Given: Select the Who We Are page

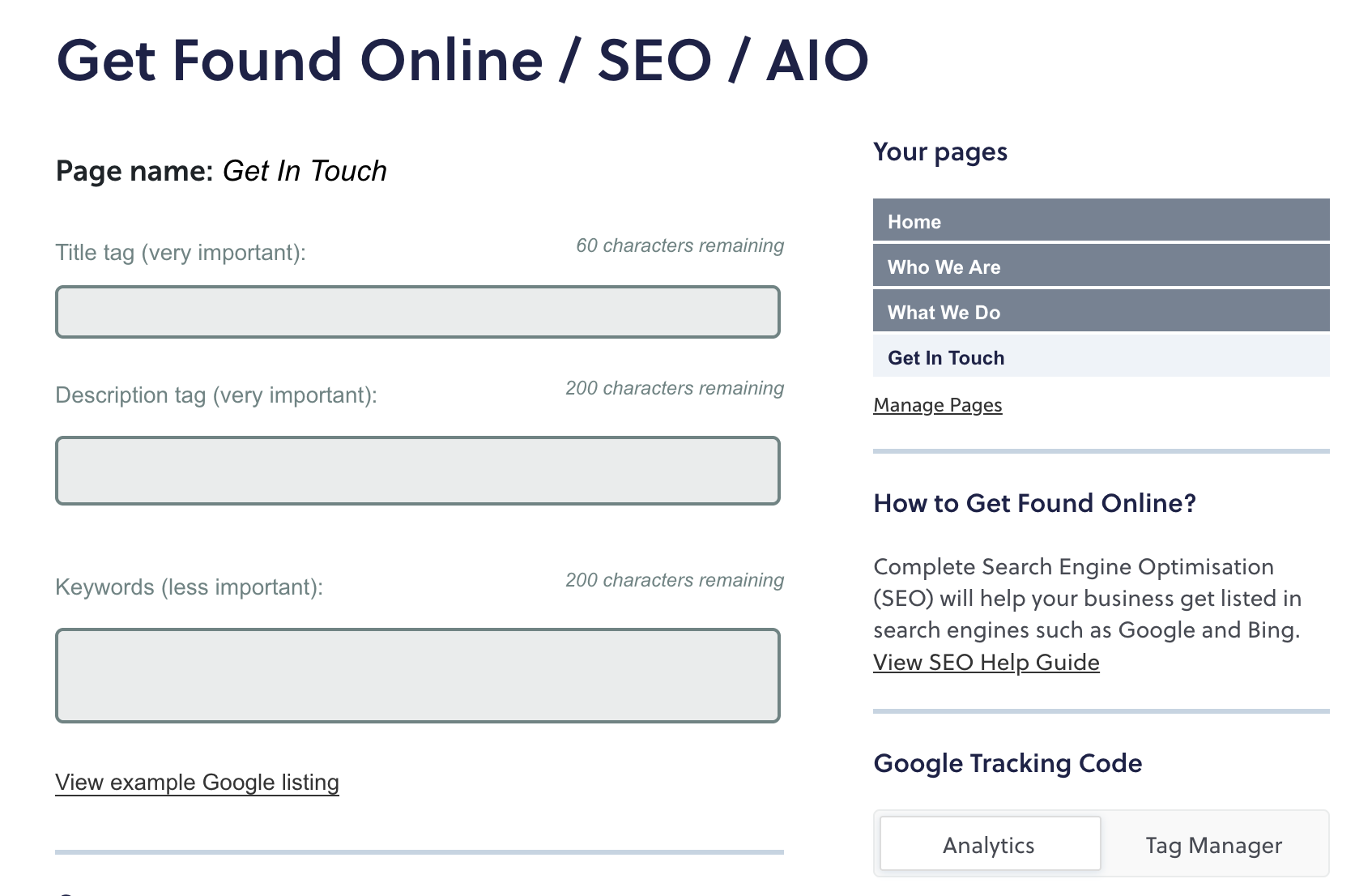Looking at the screenshot, I should (x=1101, y=266).
